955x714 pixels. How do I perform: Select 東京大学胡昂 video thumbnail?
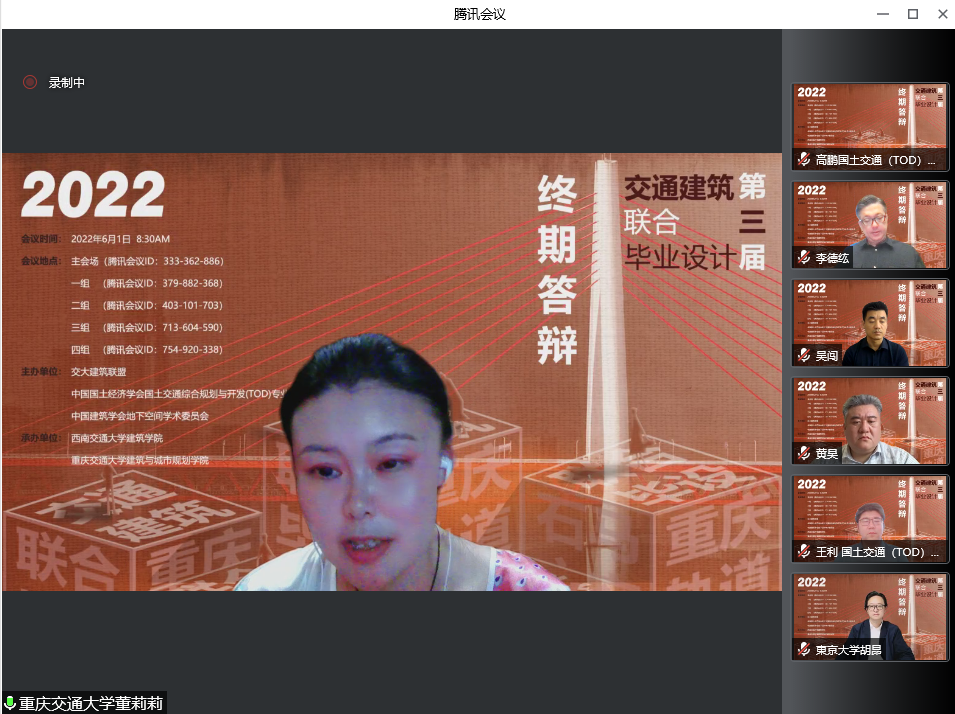pos(870,610)
